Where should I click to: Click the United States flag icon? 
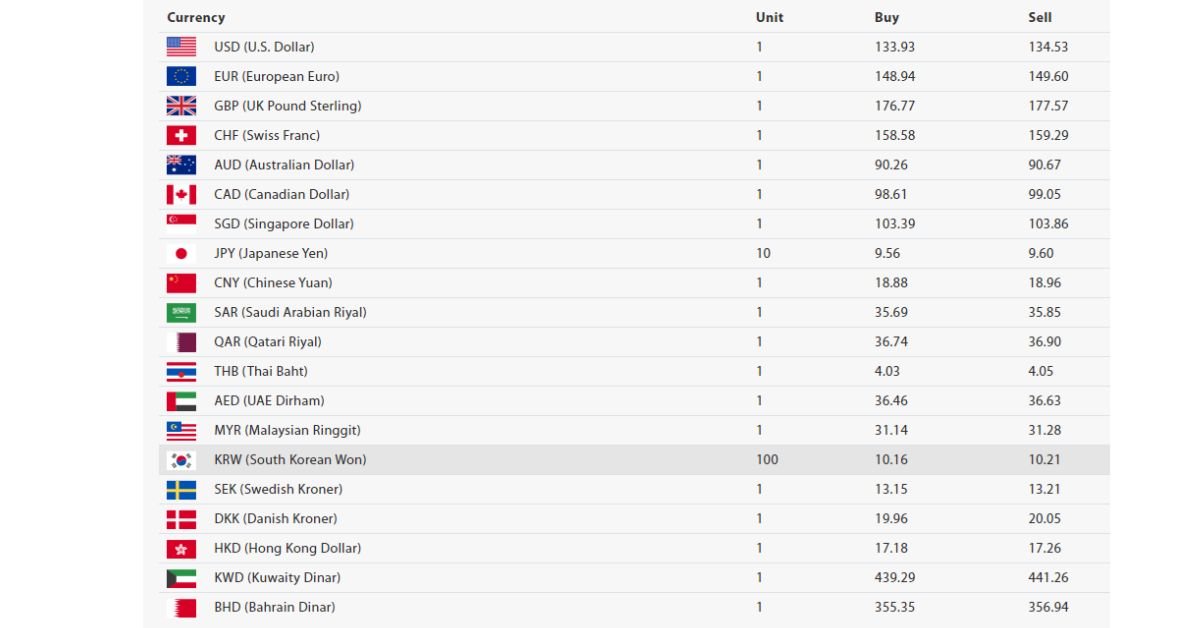[x=181, y=47]
